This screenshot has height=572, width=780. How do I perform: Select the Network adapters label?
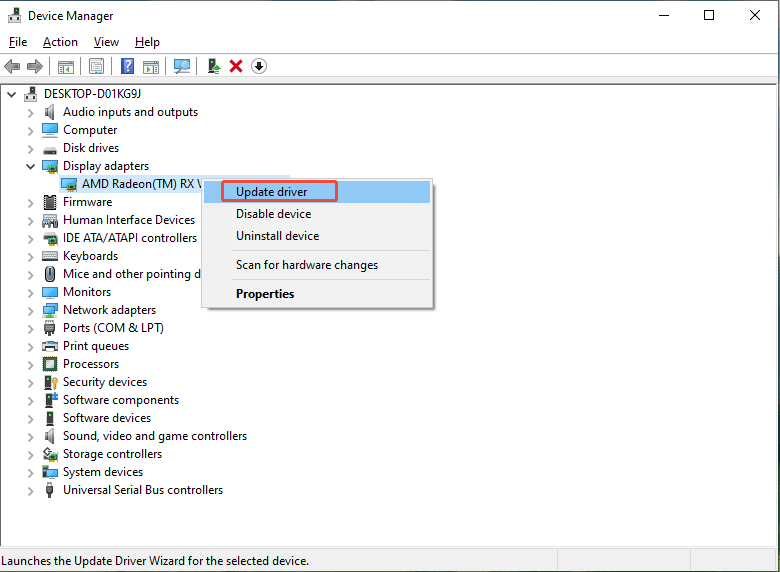pyautogui.click(x=109, y=310)
